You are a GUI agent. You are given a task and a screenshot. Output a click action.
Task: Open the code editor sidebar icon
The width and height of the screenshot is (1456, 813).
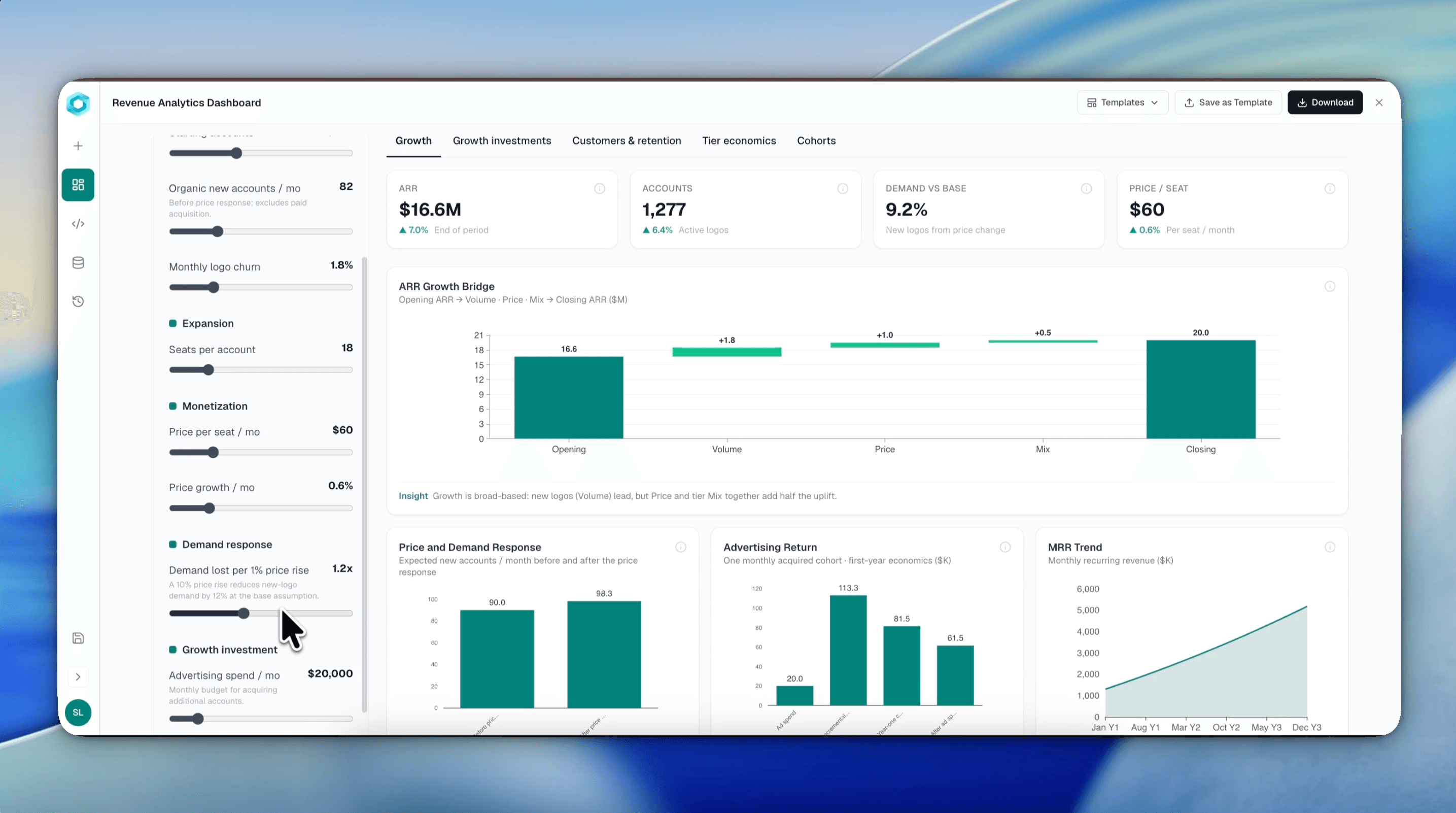(78, 224)
